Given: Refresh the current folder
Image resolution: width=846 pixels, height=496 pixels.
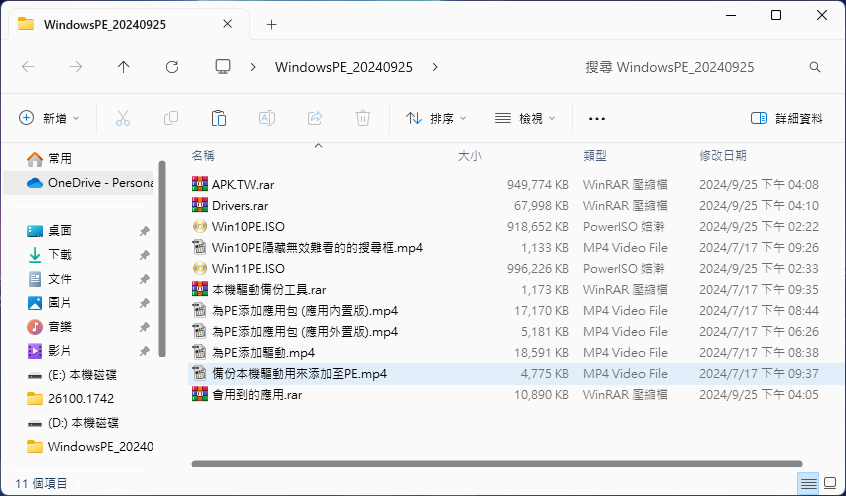Looking at the screenshot, I should 172,67.
